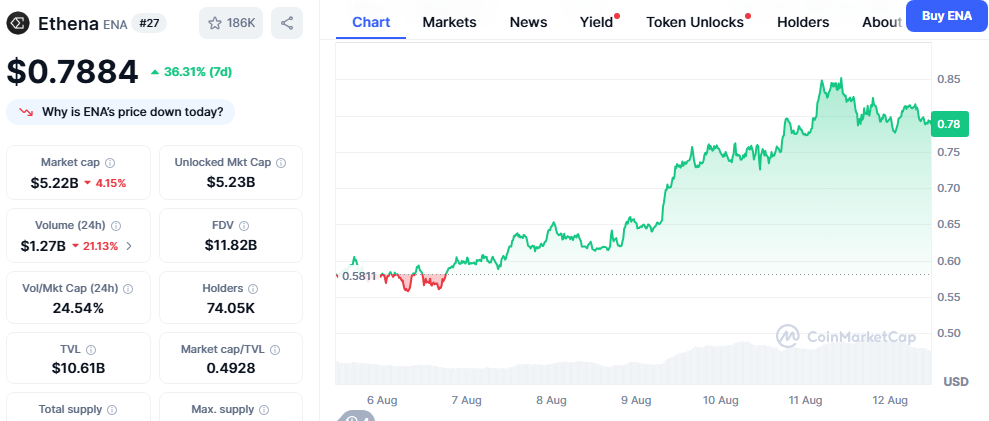989x421 pixels.
Task: Click the 0.78 current price marker
Action: pyautogui.click(x=949, y=124)
